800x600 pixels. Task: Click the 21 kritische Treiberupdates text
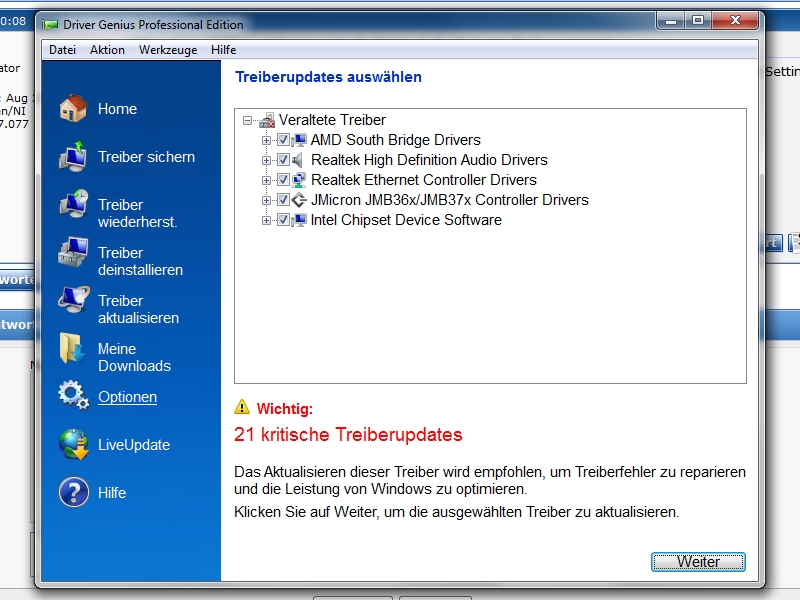pos(348,435)
